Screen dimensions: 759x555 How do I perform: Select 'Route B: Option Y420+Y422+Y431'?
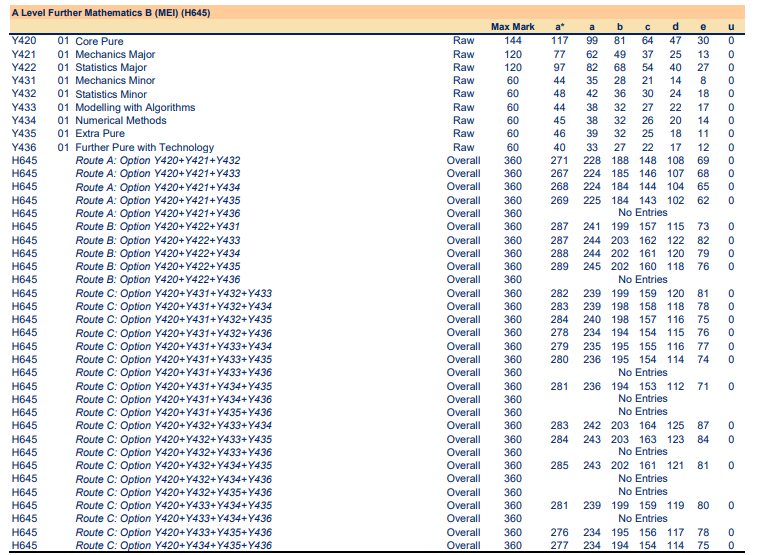point(158,226)
